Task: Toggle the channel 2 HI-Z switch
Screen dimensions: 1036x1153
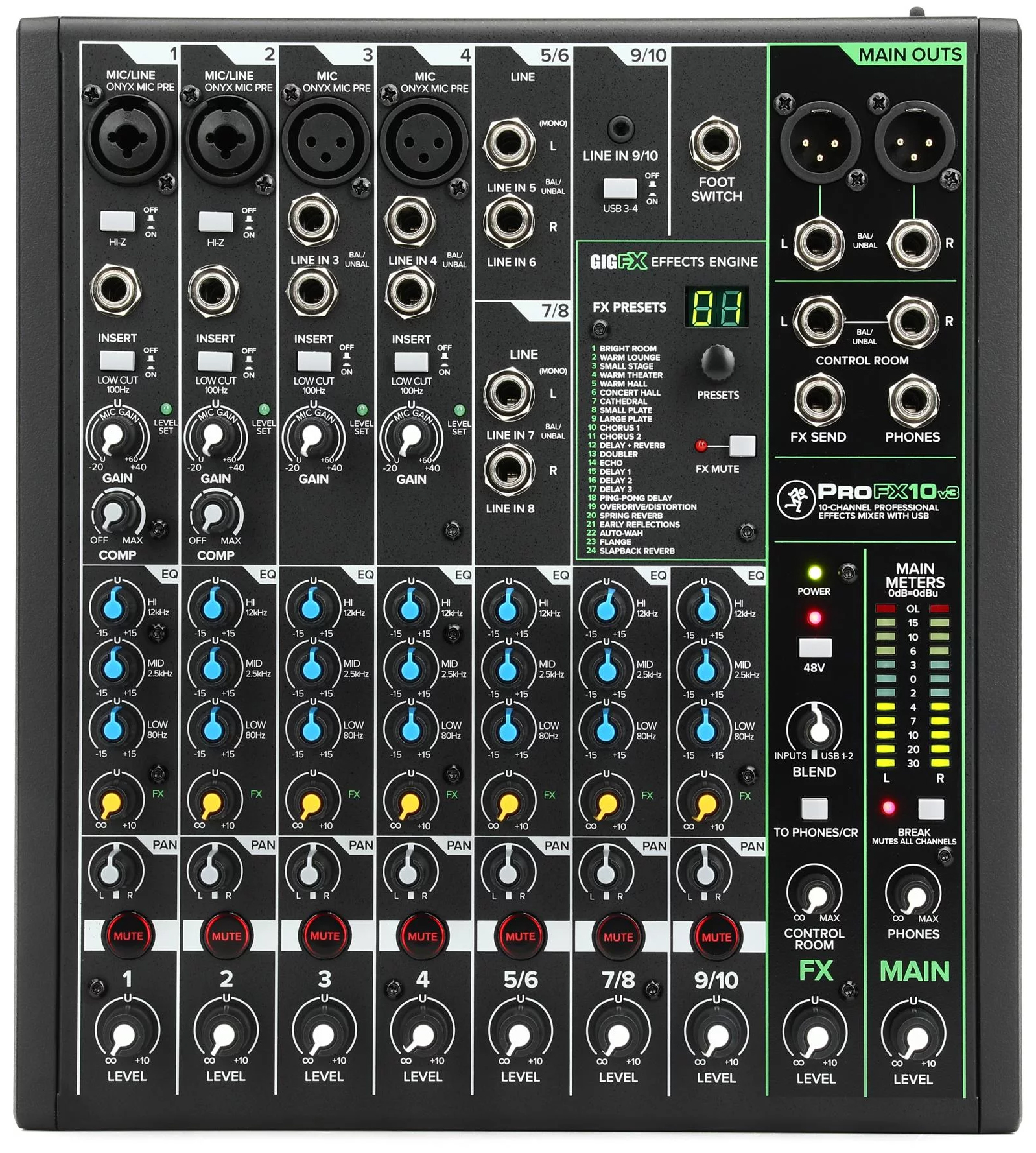Action: 216,221
